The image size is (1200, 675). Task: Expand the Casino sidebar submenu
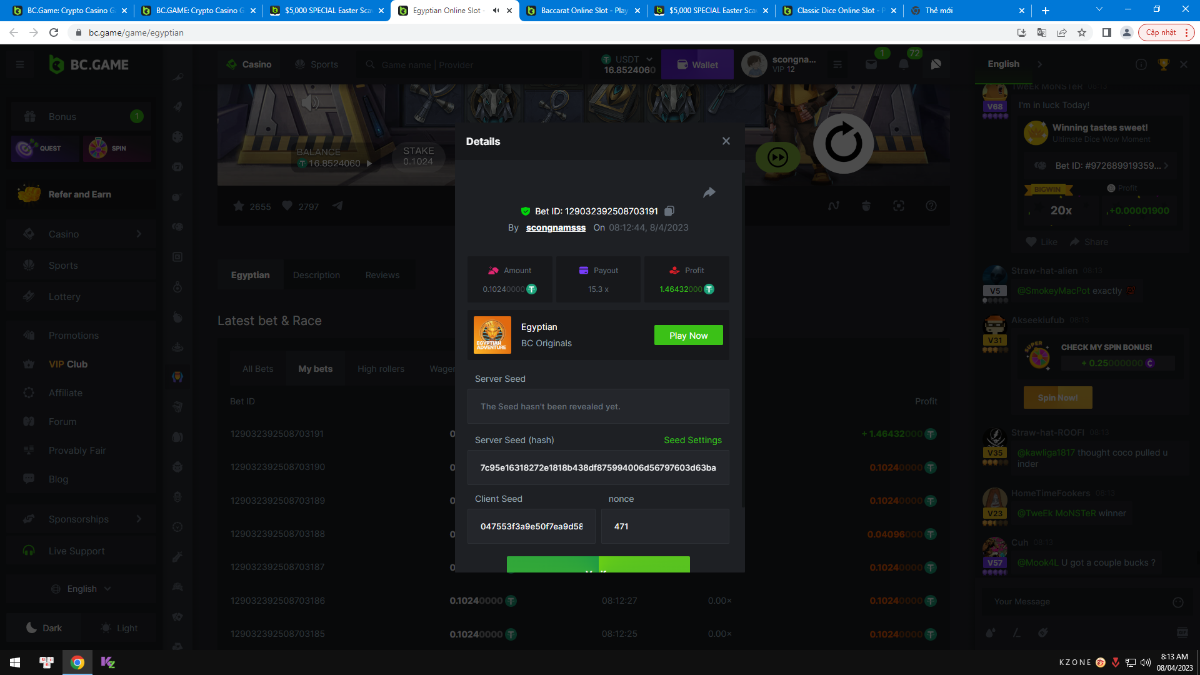(138, 234)
